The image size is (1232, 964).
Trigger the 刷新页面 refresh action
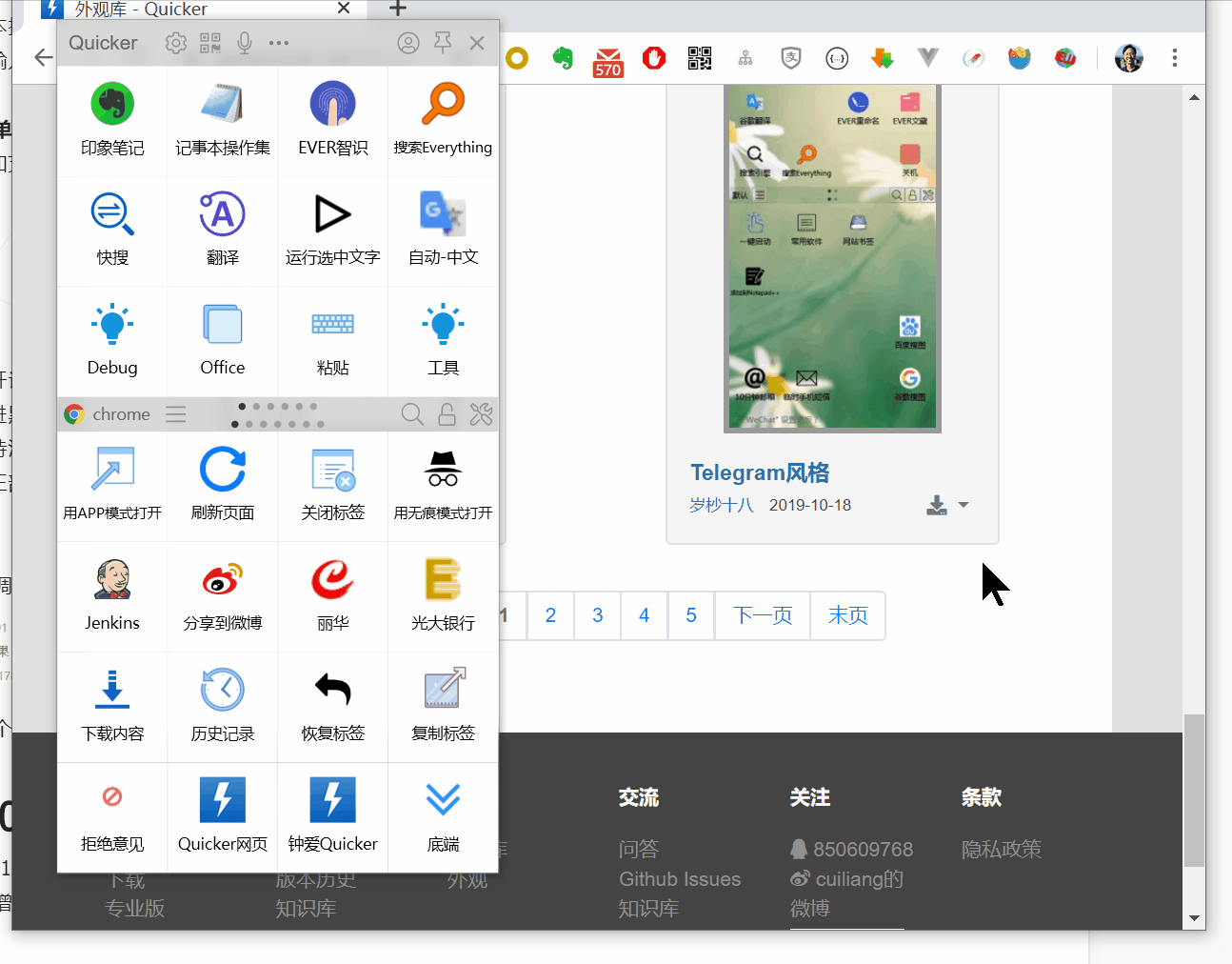pos(223,487)
